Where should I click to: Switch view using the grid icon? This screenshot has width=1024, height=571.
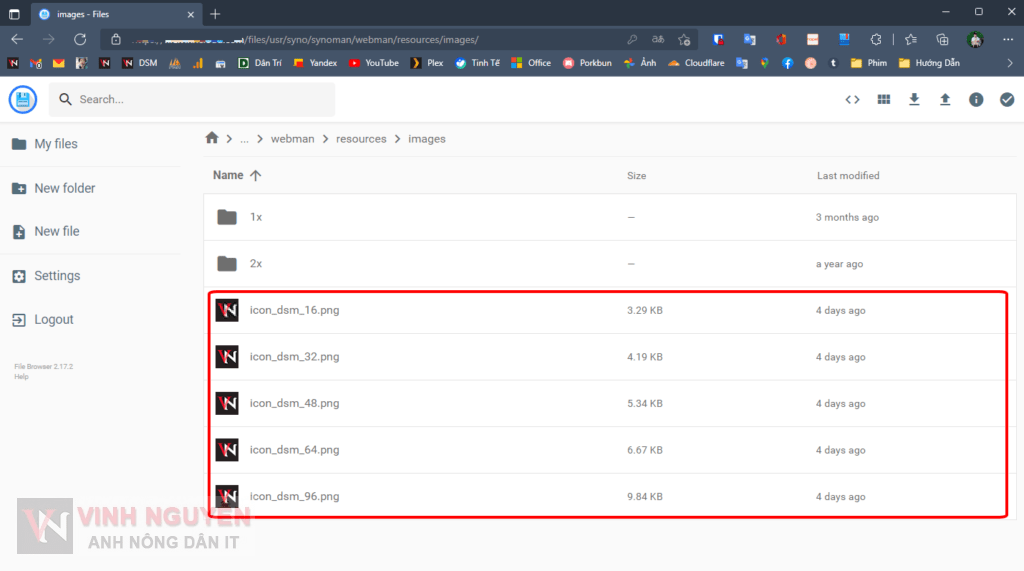pos(884,100)
